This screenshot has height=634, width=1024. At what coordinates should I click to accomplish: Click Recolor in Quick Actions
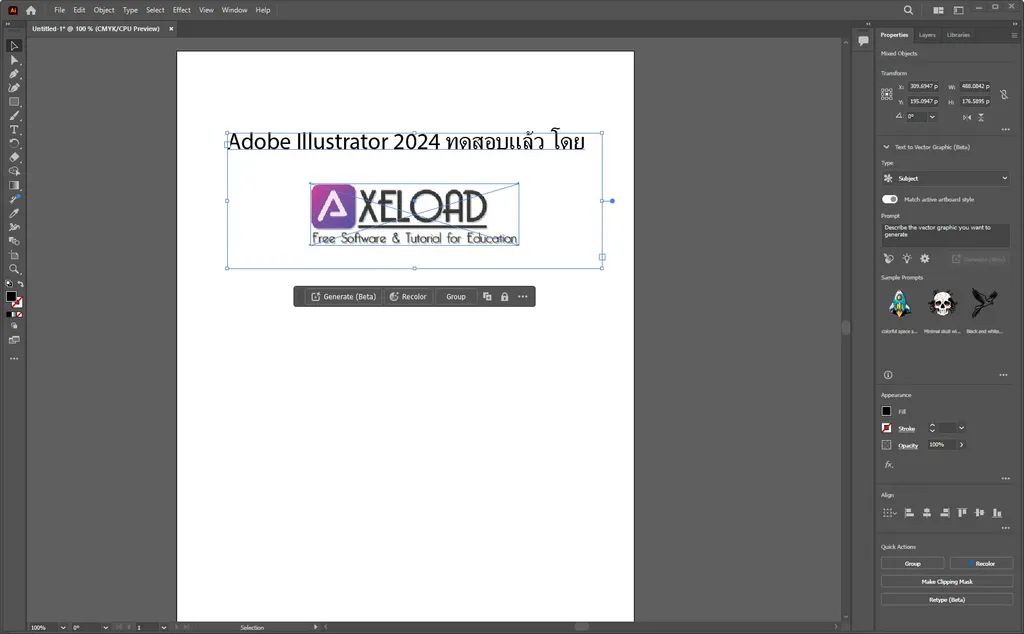click(982, 563)
